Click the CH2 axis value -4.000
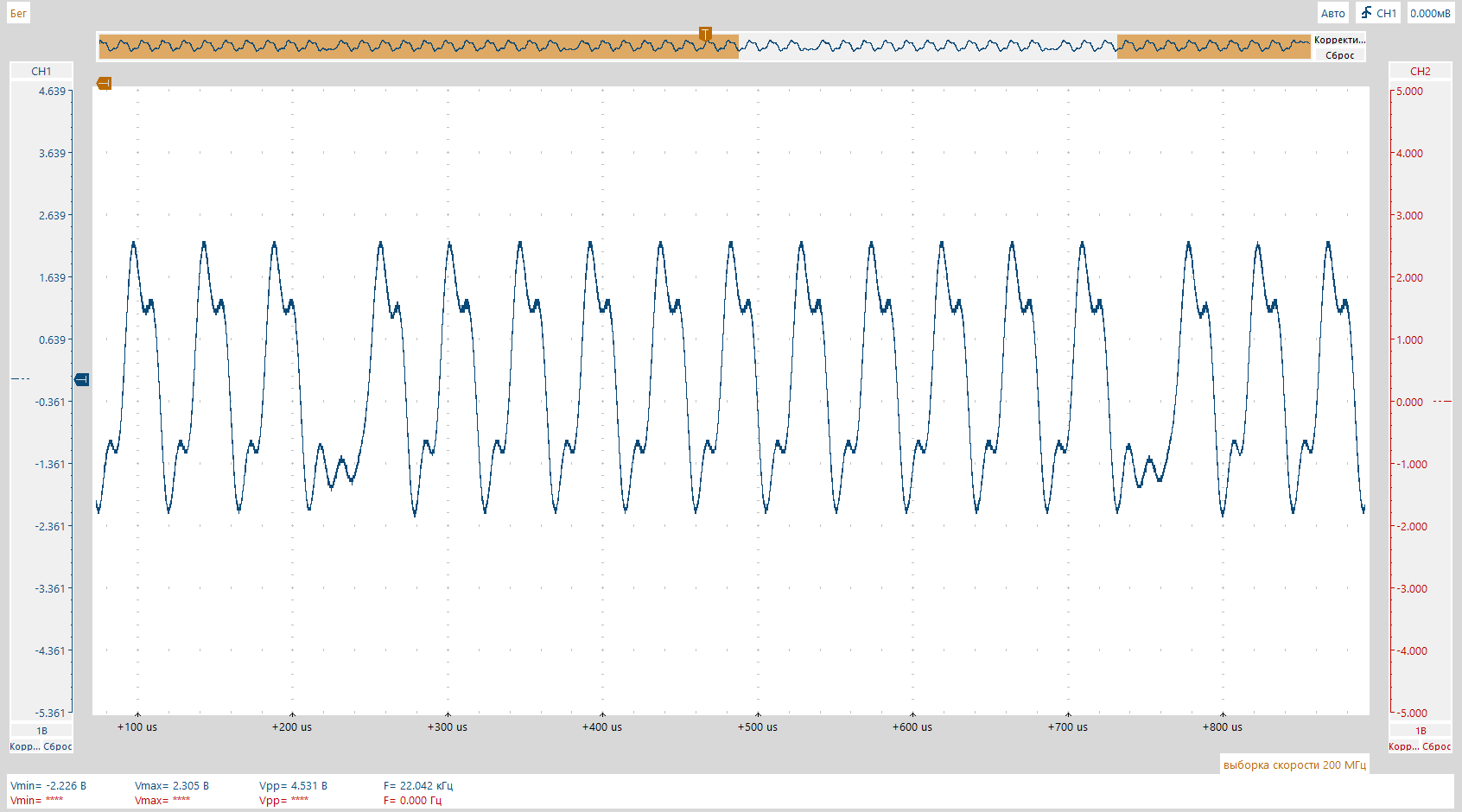This screenshot has width=1462, height=812. [1411, 650]
